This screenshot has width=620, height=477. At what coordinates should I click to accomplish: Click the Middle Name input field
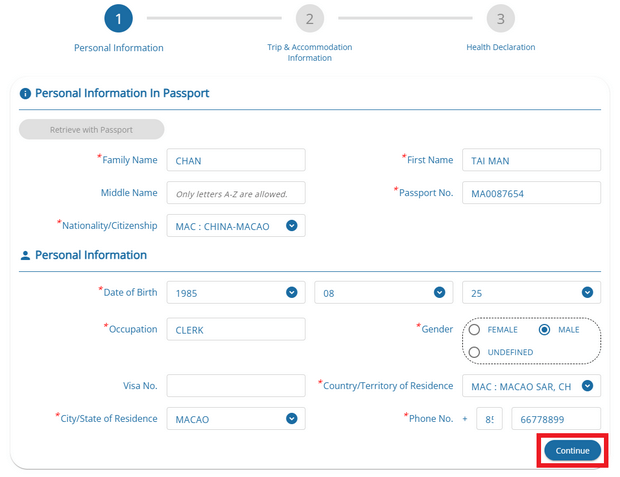tap(236, 193)
